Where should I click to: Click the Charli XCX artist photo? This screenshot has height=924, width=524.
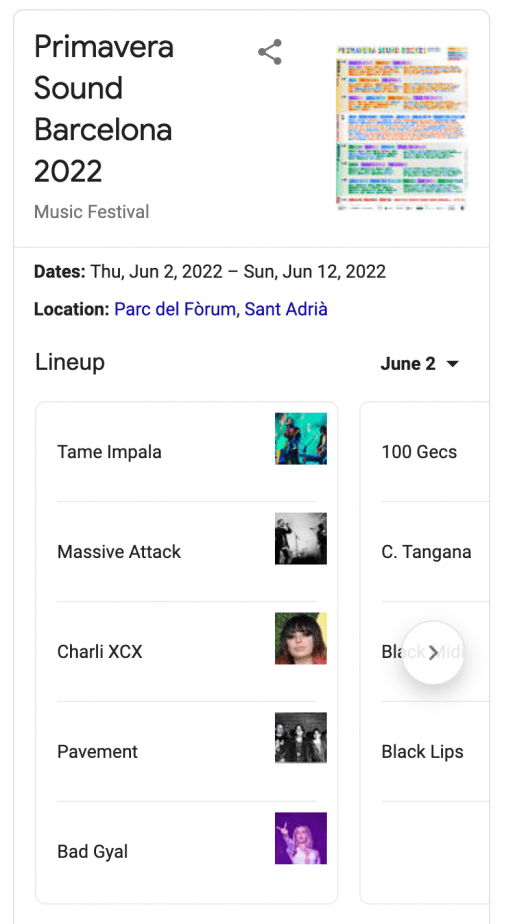(301, 638)
